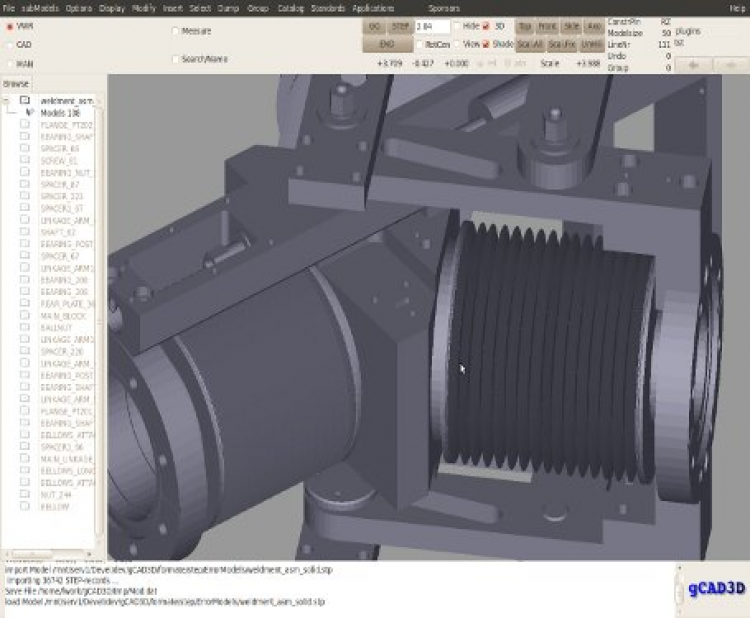The width and height of the screenshot is (750, 618).
Task: Enable the Hide checkbox
Action: tap(458, 25)
